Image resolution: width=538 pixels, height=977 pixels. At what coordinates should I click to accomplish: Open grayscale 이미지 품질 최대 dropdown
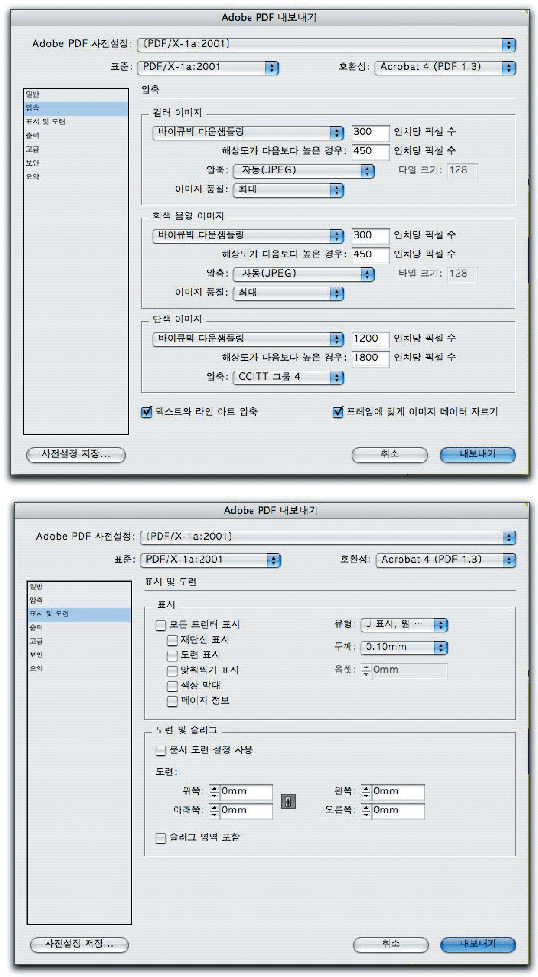[288, 293]
